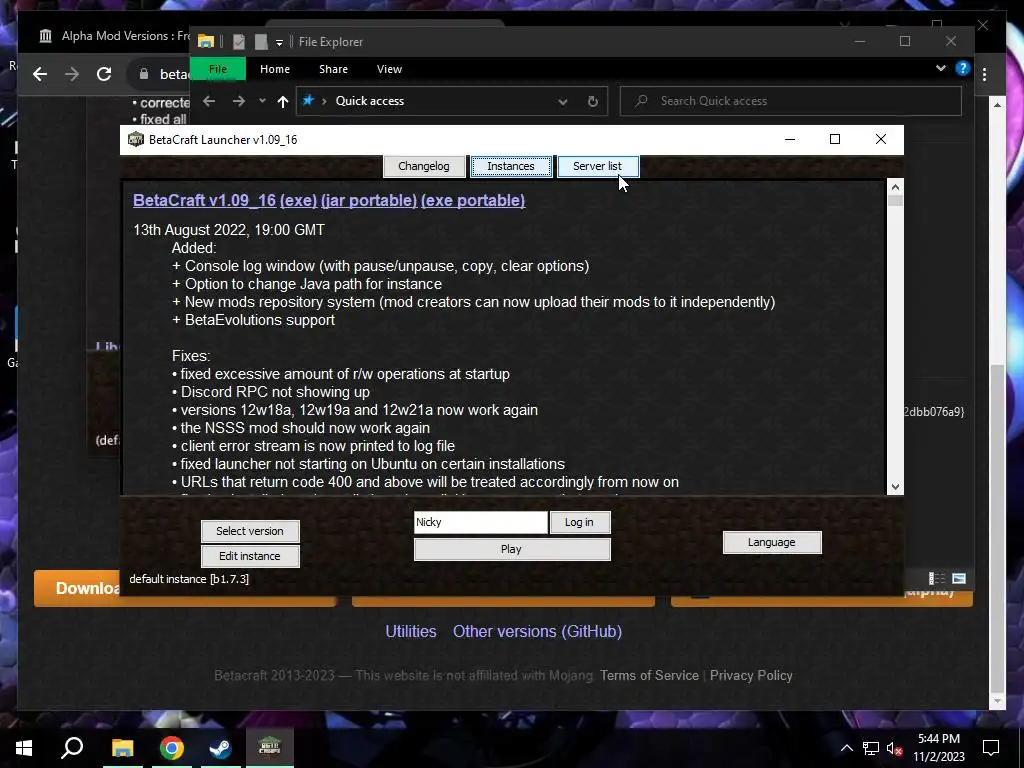Viewport: 1024px width, 768px height.
Task: Click the File Explorer refresh icon
Action: pyautogui.click(x=592, y=101)
